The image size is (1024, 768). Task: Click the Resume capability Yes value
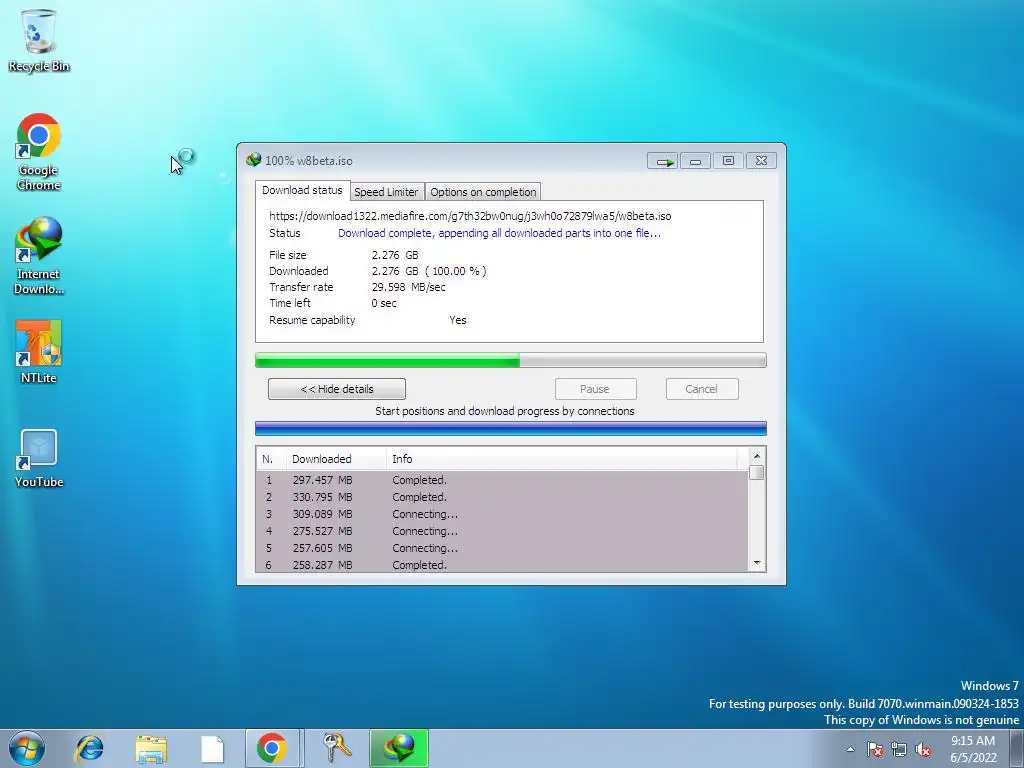458,320
